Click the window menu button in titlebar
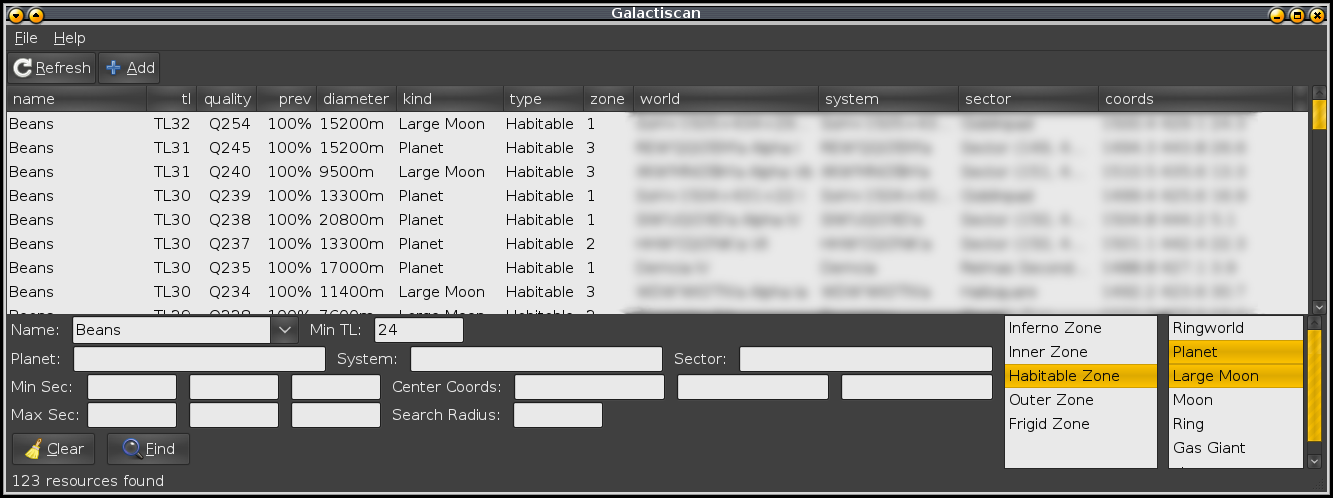 [x=16, y=15]
